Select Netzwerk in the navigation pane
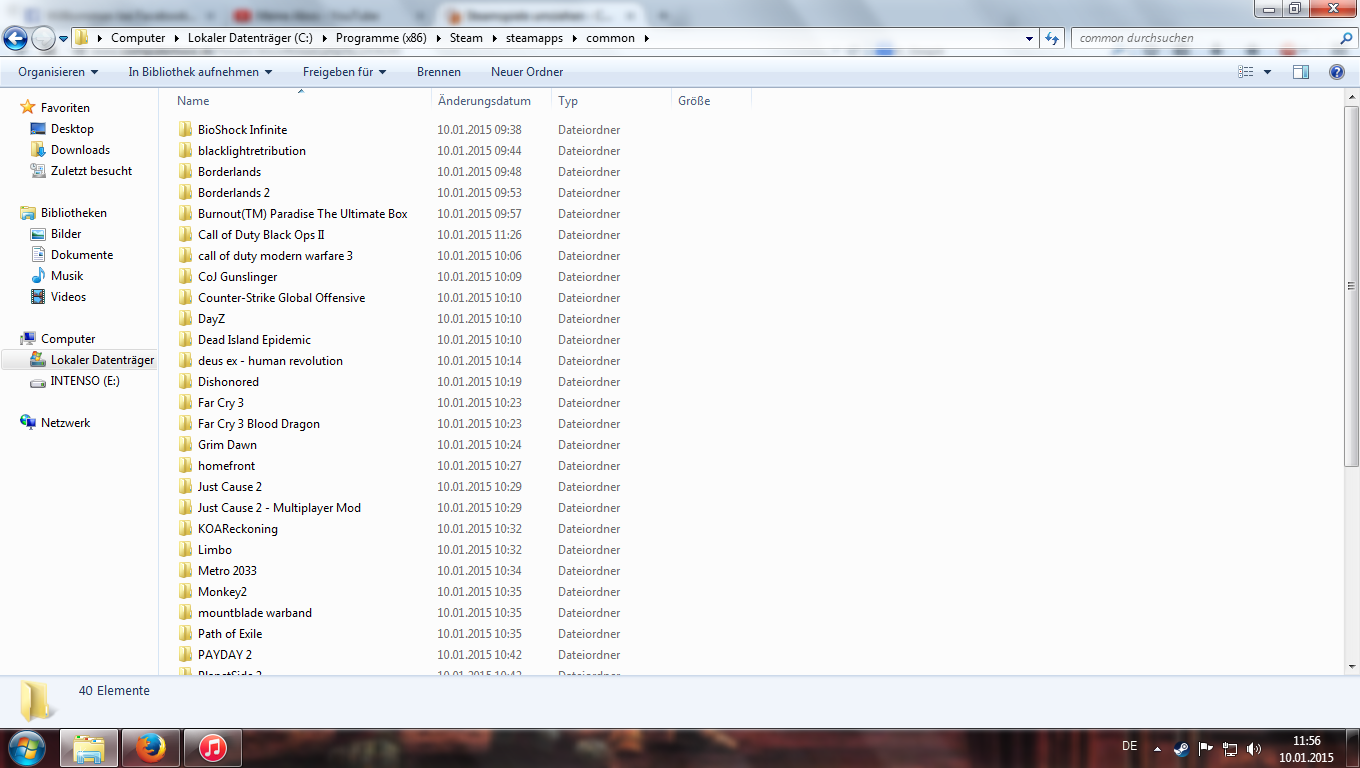Viewport: 1360px width, 768px height. [66, 423]
